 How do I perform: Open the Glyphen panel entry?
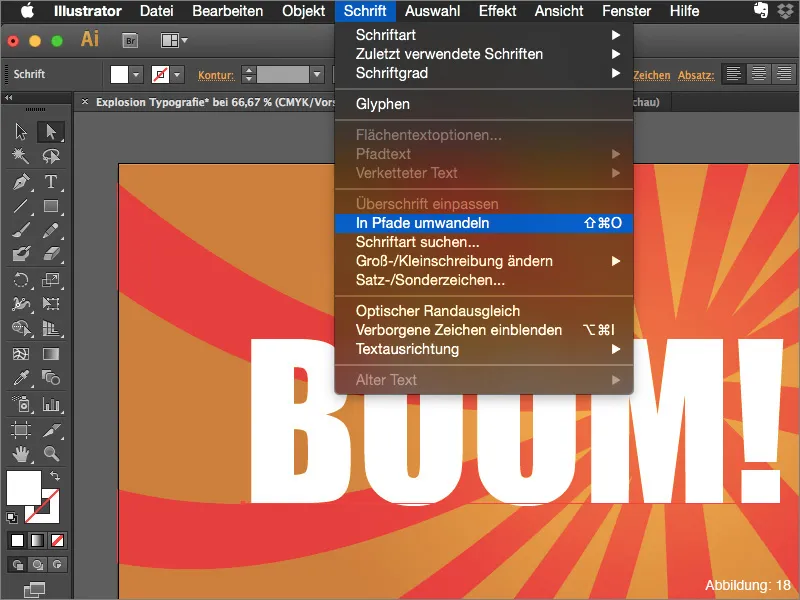(484, 104)
